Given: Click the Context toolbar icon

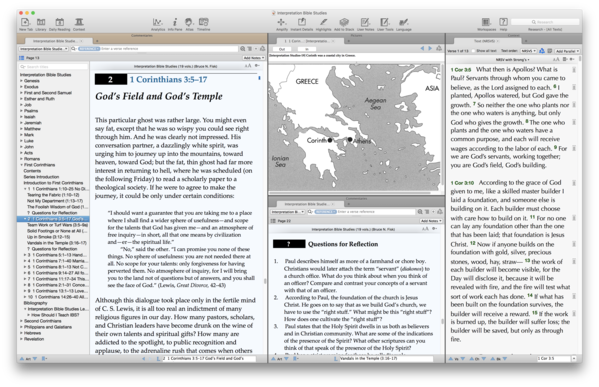Looking at the screenshot, I should coord(79,23).
